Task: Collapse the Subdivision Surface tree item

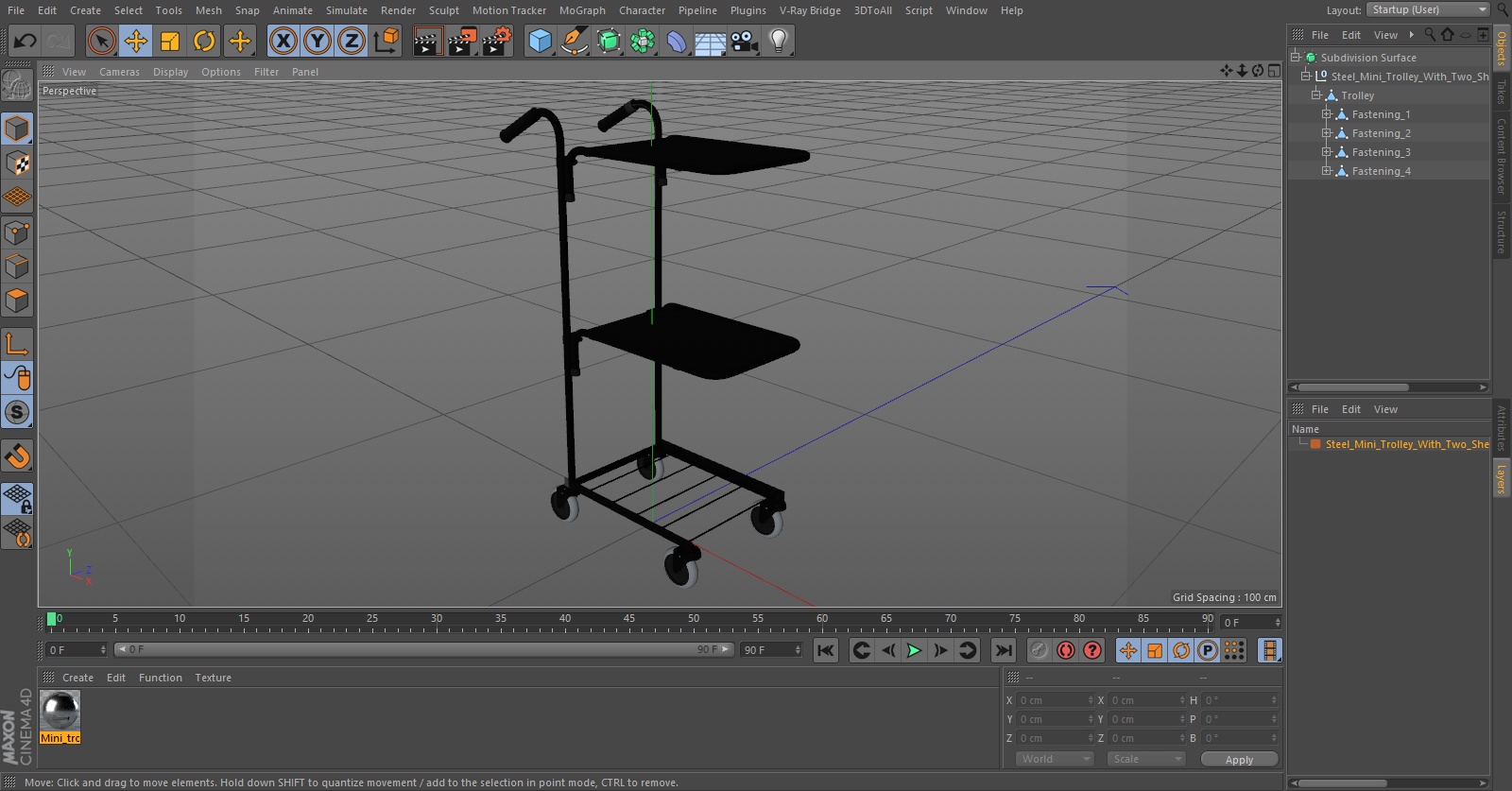Action: click(1296, 57)
